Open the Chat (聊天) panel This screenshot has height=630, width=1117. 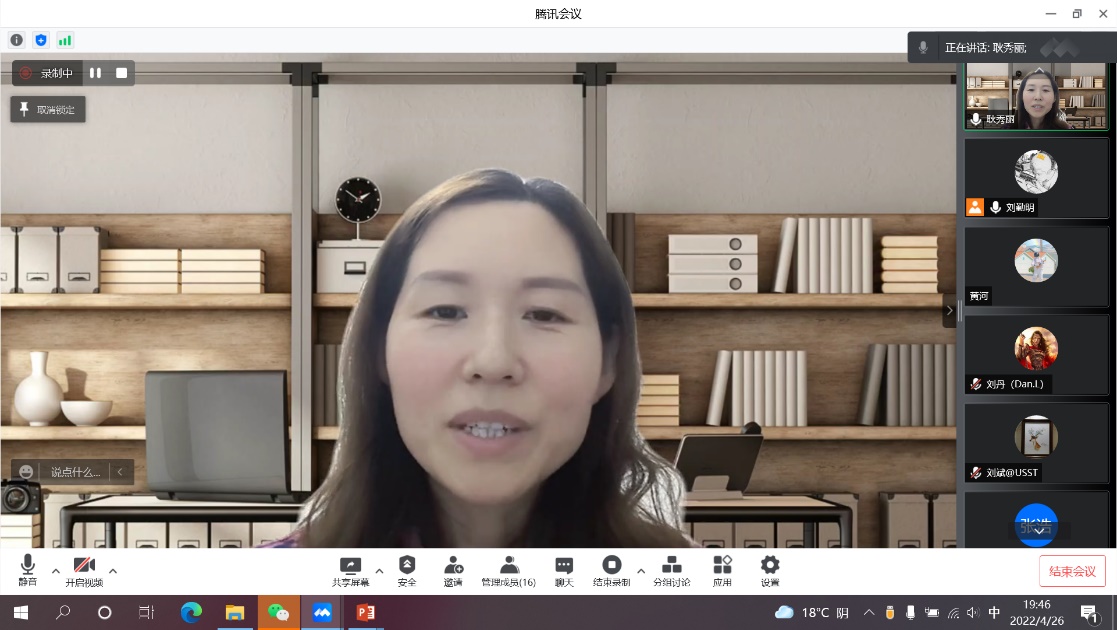click(564, 571)
